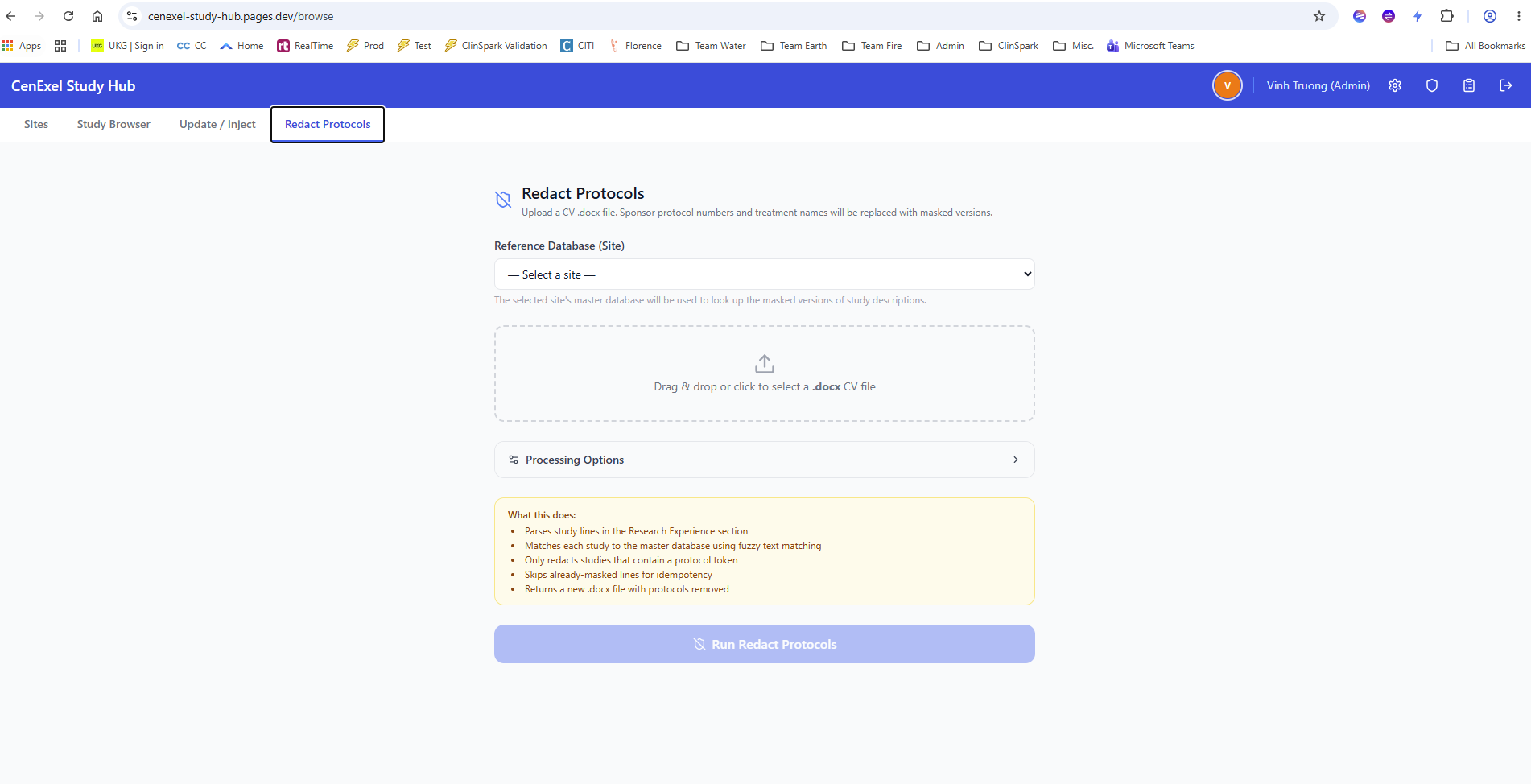Open the browser extensions puzzle icon
The image size is (1531, 784).
tap(1447, 16)
